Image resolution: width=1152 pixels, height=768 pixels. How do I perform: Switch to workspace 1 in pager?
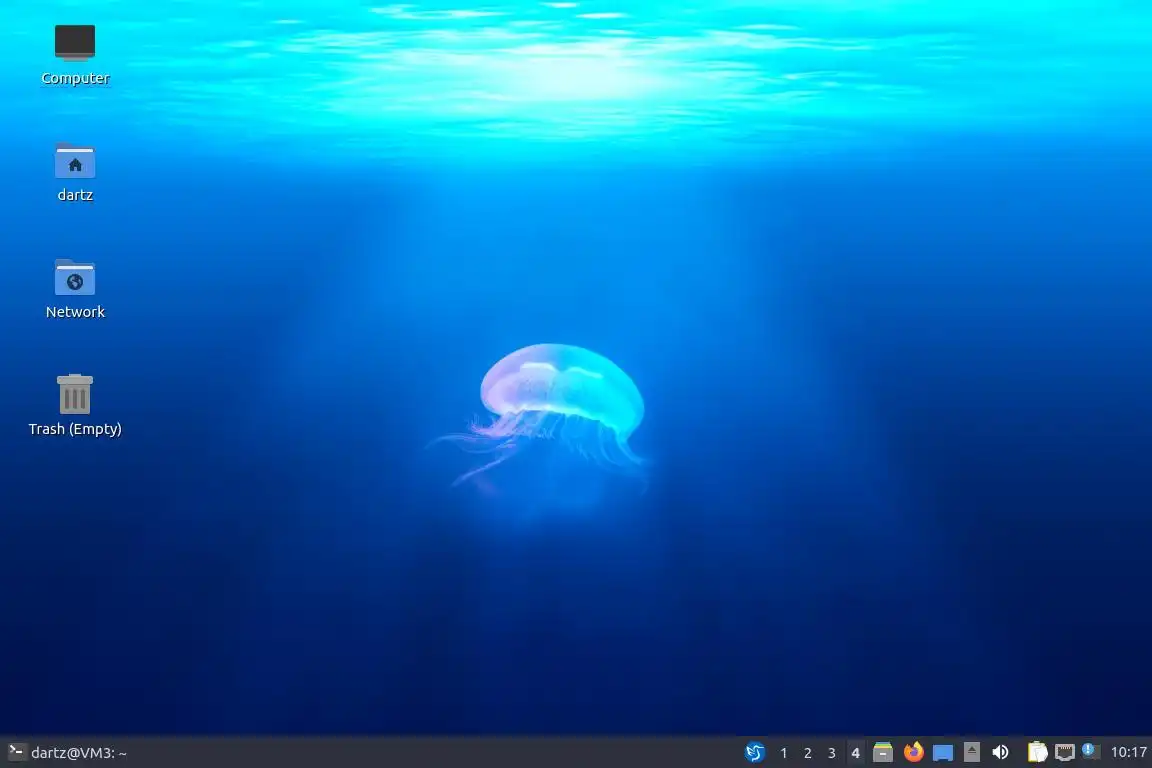(783, 753)
